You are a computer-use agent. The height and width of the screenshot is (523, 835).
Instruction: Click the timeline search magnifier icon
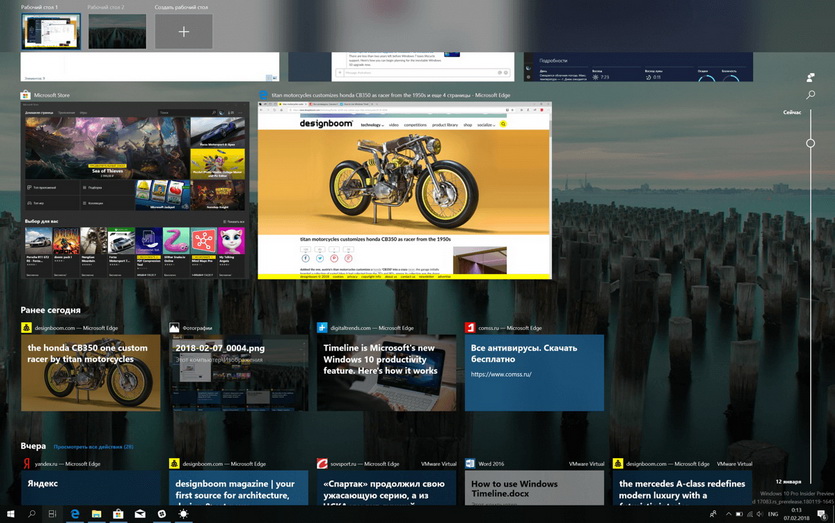pyautogui.click(x=811, y=95)
